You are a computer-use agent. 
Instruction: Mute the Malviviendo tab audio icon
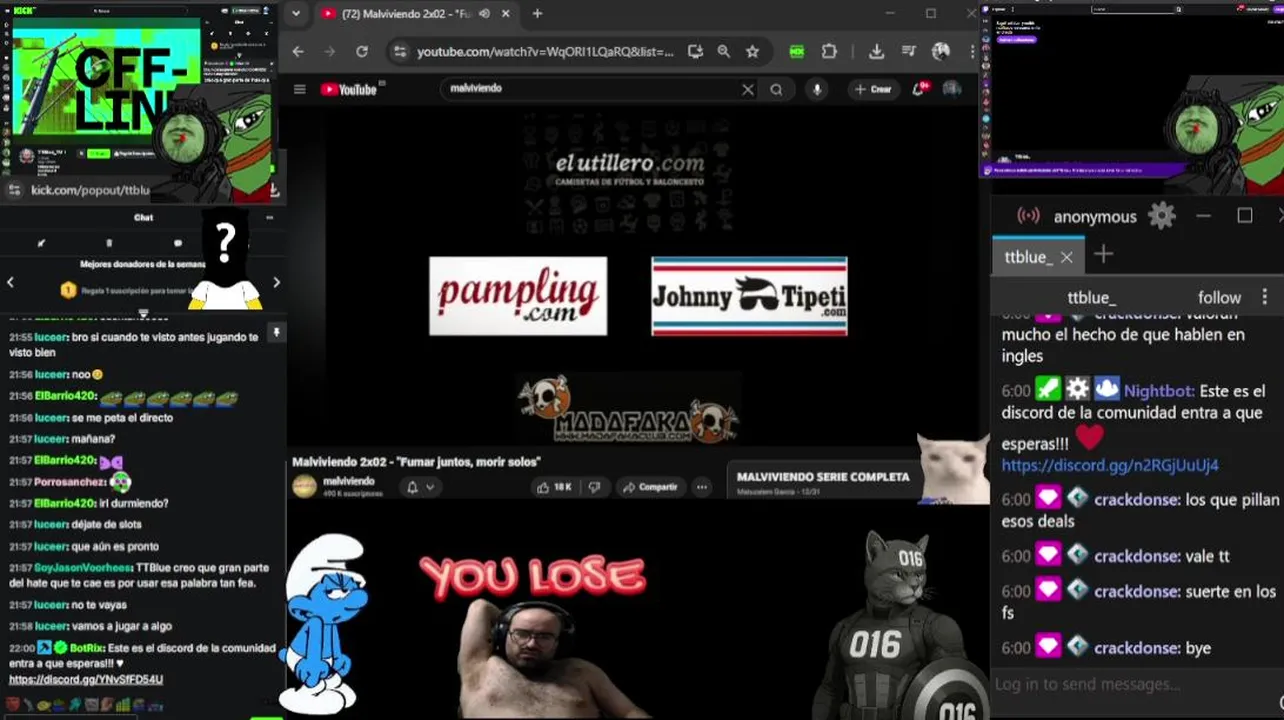484,14
